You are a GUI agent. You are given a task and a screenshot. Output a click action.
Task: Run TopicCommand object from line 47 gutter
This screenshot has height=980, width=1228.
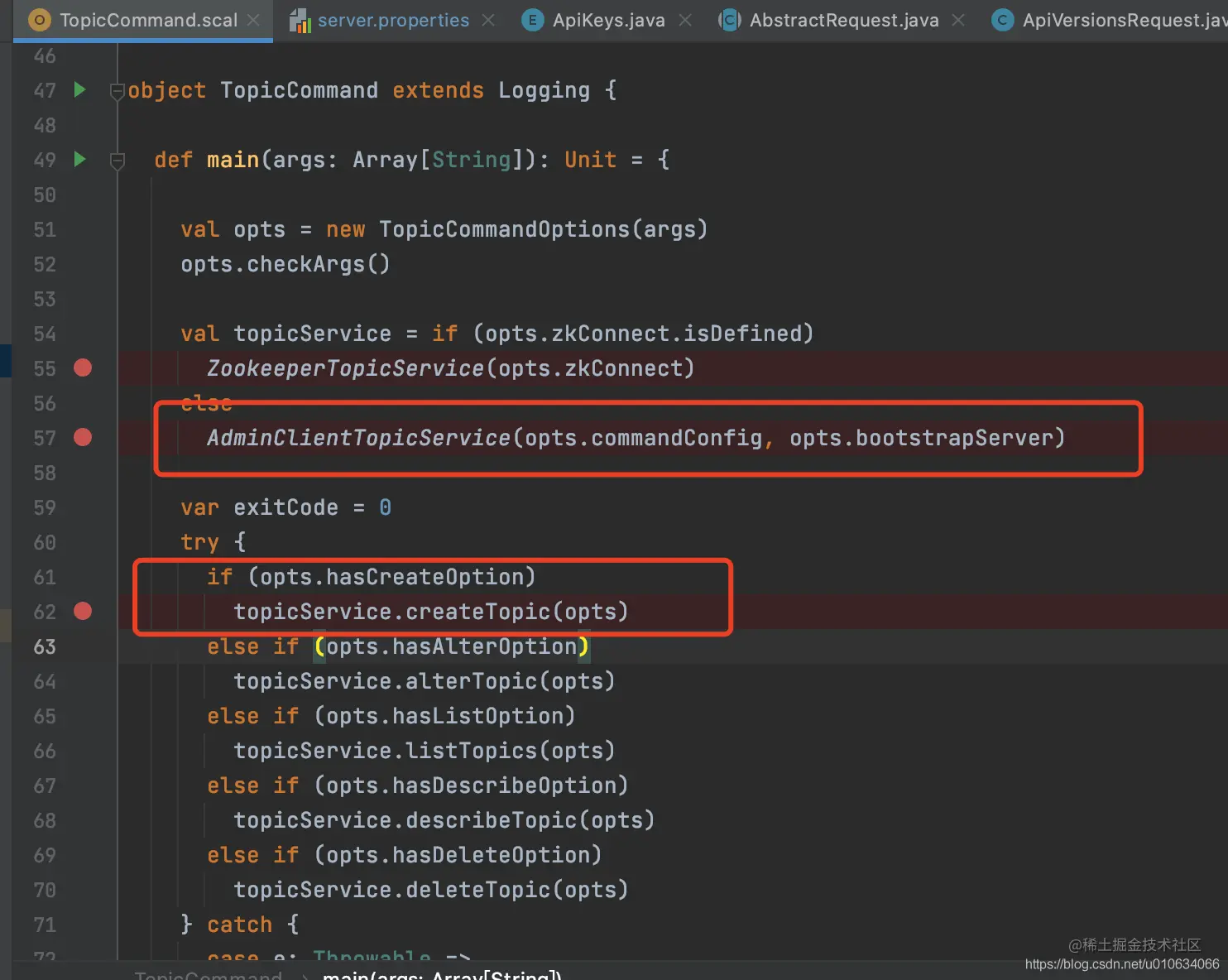pos(80,89)
